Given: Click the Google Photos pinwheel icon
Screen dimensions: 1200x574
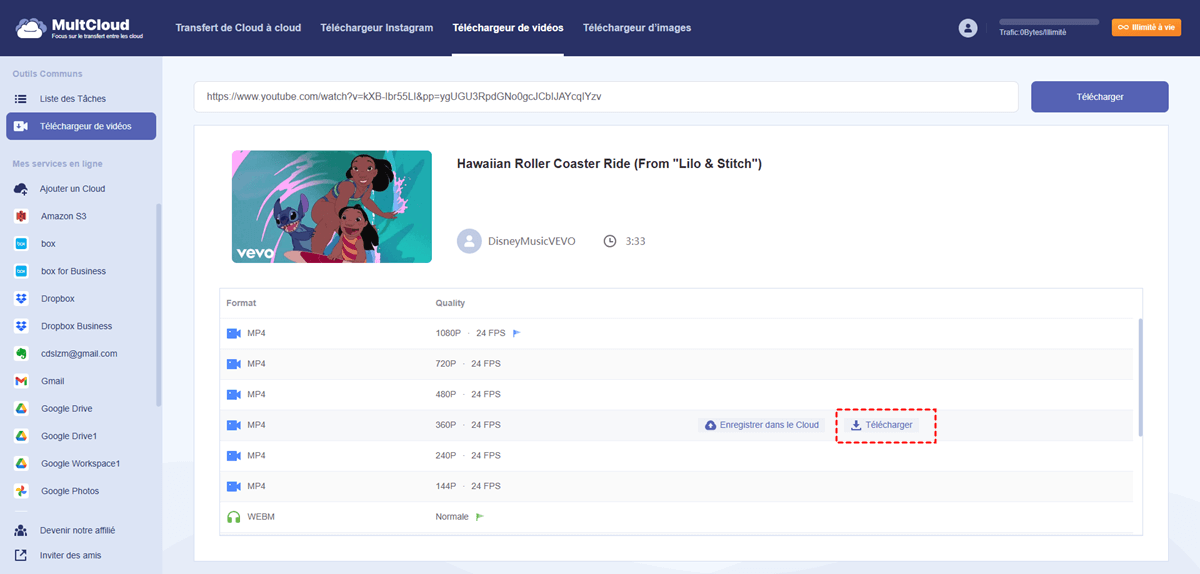Looking at the screenshot, I should pos(20,491).
